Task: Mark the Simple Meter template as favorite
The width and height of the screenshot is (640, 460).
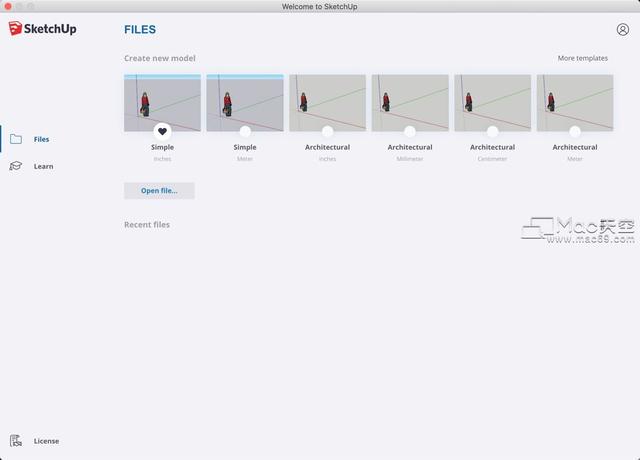Action: [x=245, y=131]
